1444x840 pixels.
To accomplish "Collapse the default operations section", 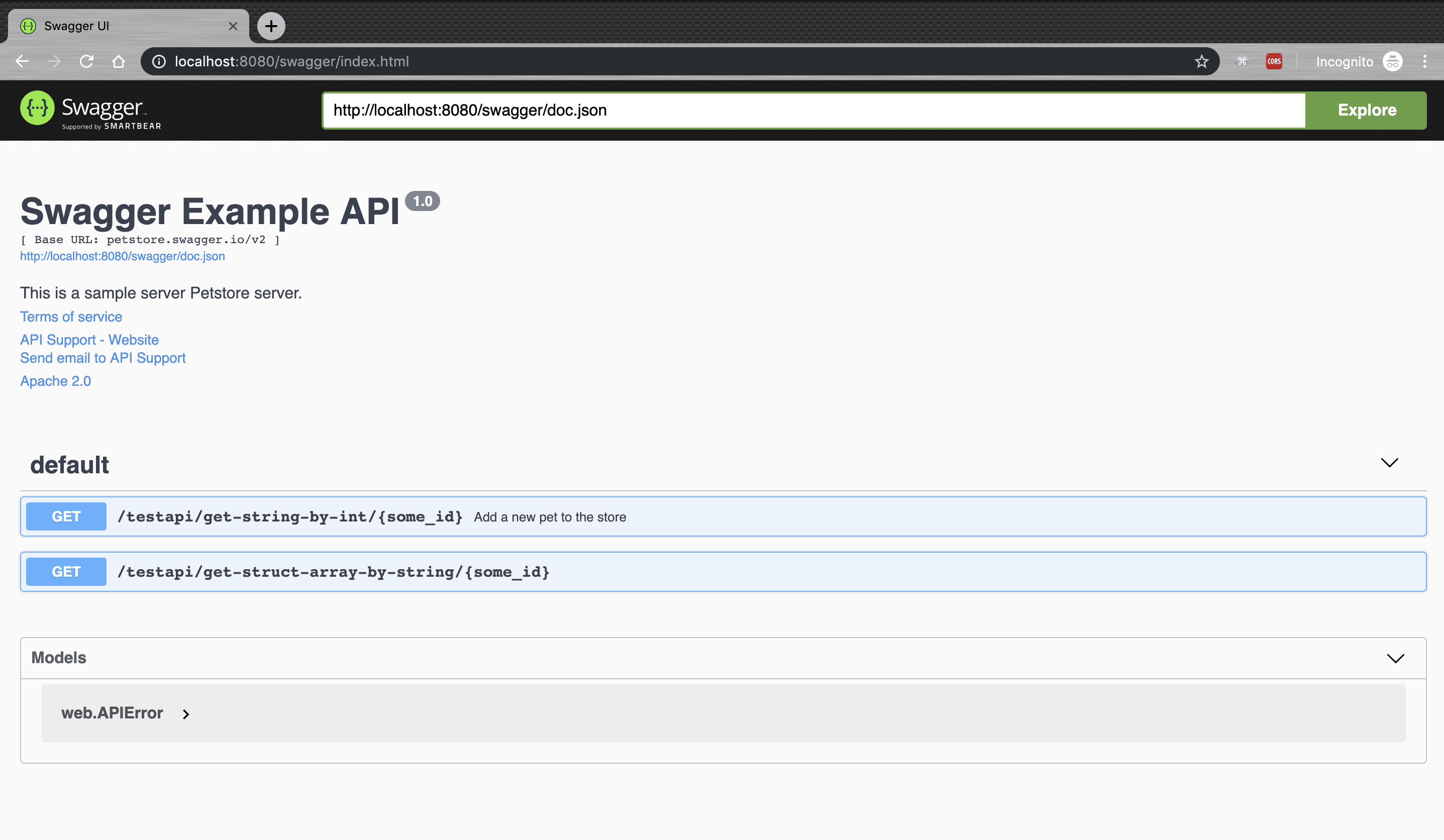I will pyautogui.click(x=1389, y=463).
